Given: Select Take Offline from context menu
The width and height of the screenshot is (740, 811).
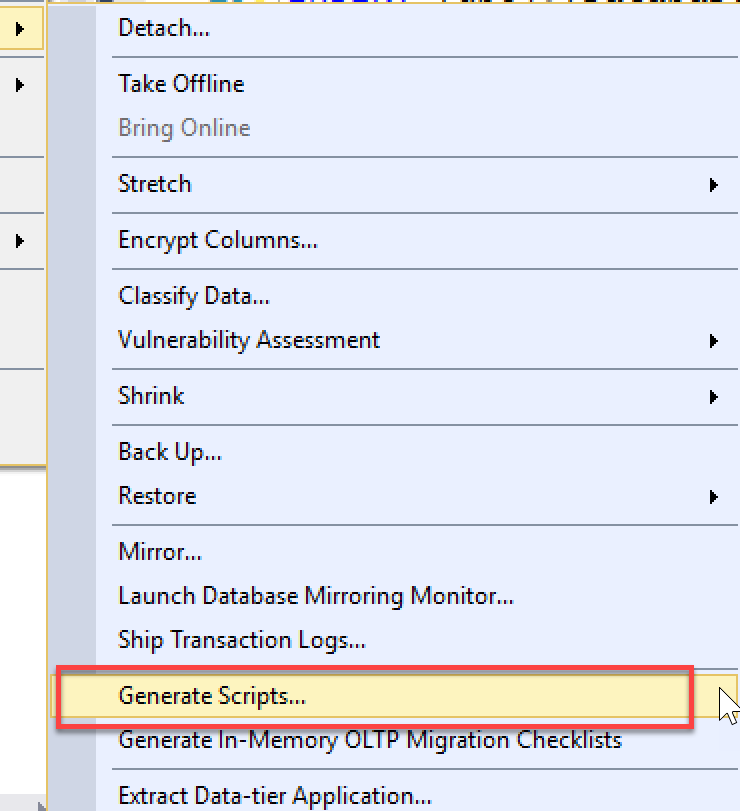Looking at the screenshot, I should (181, 84).
